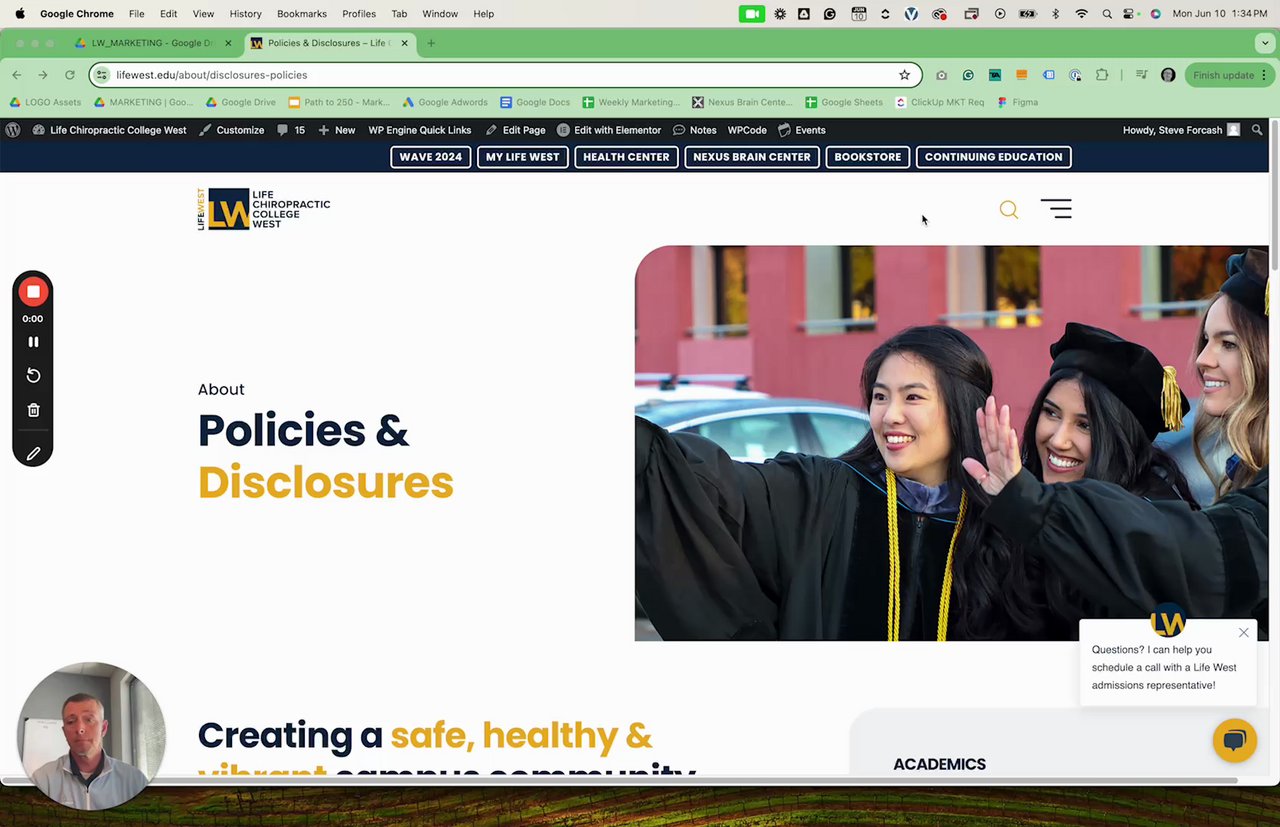Click the address bar URL field
1280x827 pixels.
[x=500, y=75]
